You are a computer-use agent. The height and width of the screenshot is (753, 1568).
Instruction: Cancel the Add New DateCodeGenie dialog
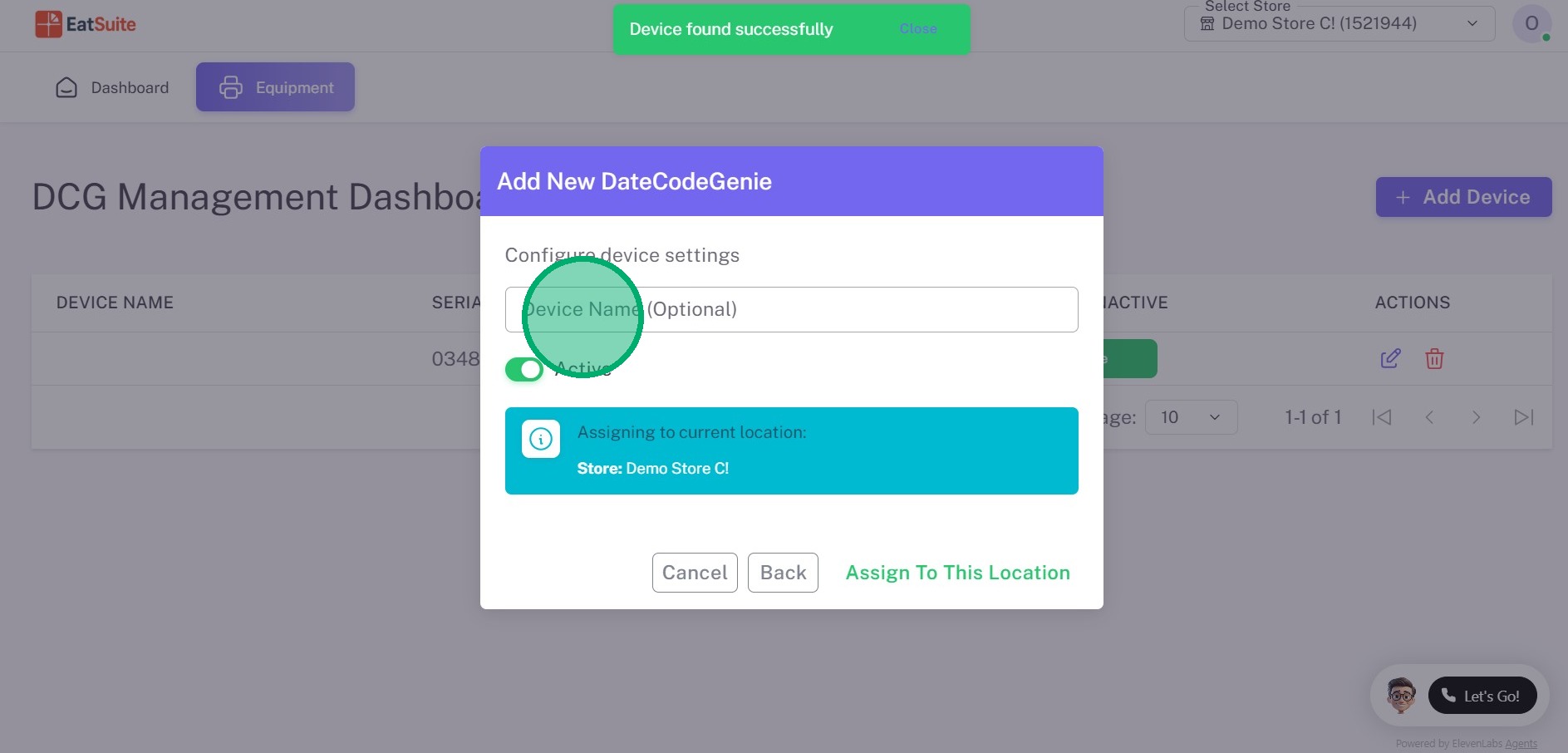point(695,573)
